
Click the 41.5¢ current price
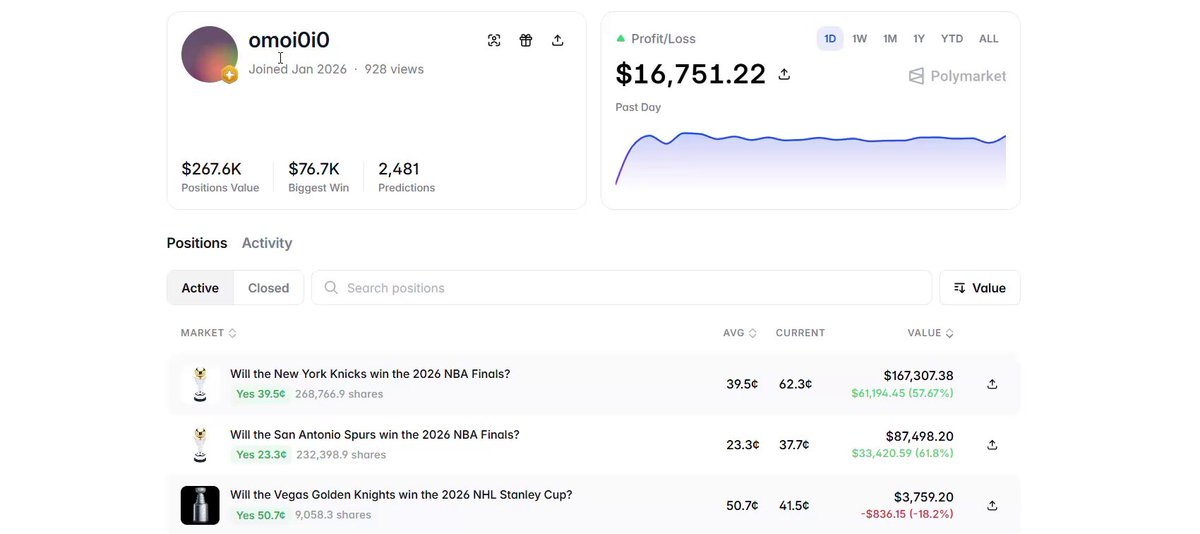click(x=794, y=506)
